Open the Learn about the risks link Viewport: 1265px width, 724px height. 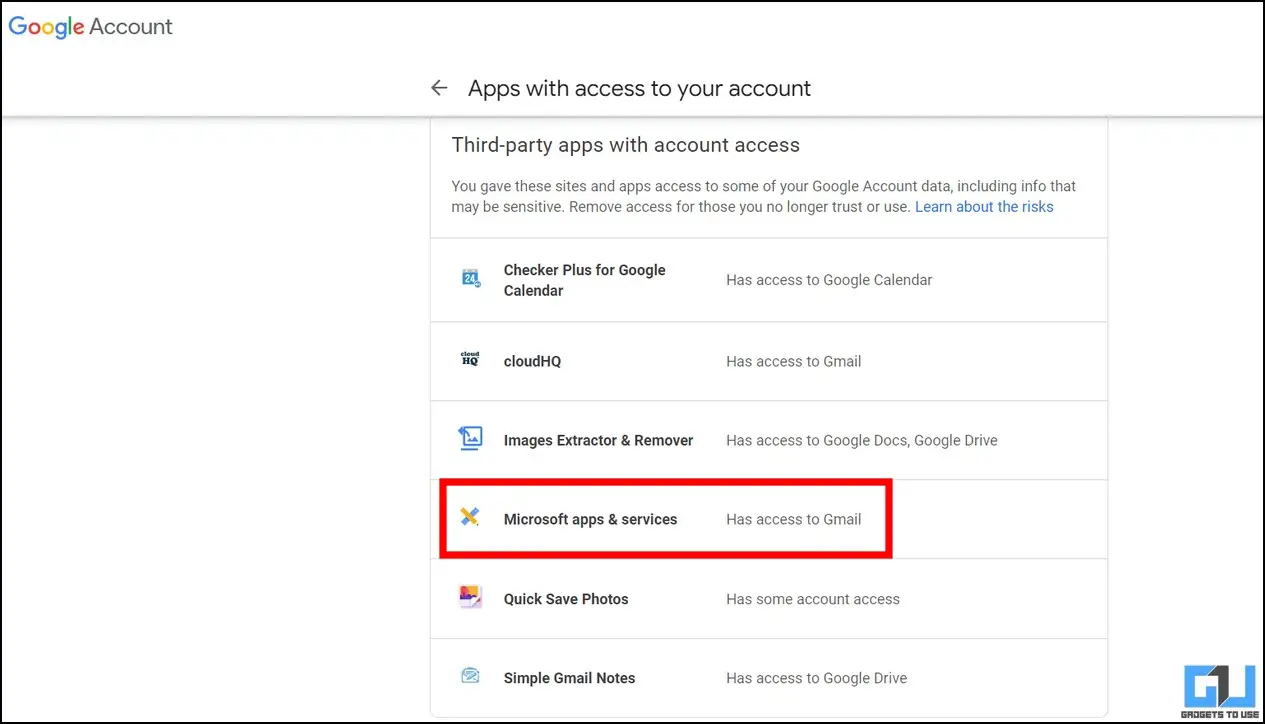pos(984,207)
